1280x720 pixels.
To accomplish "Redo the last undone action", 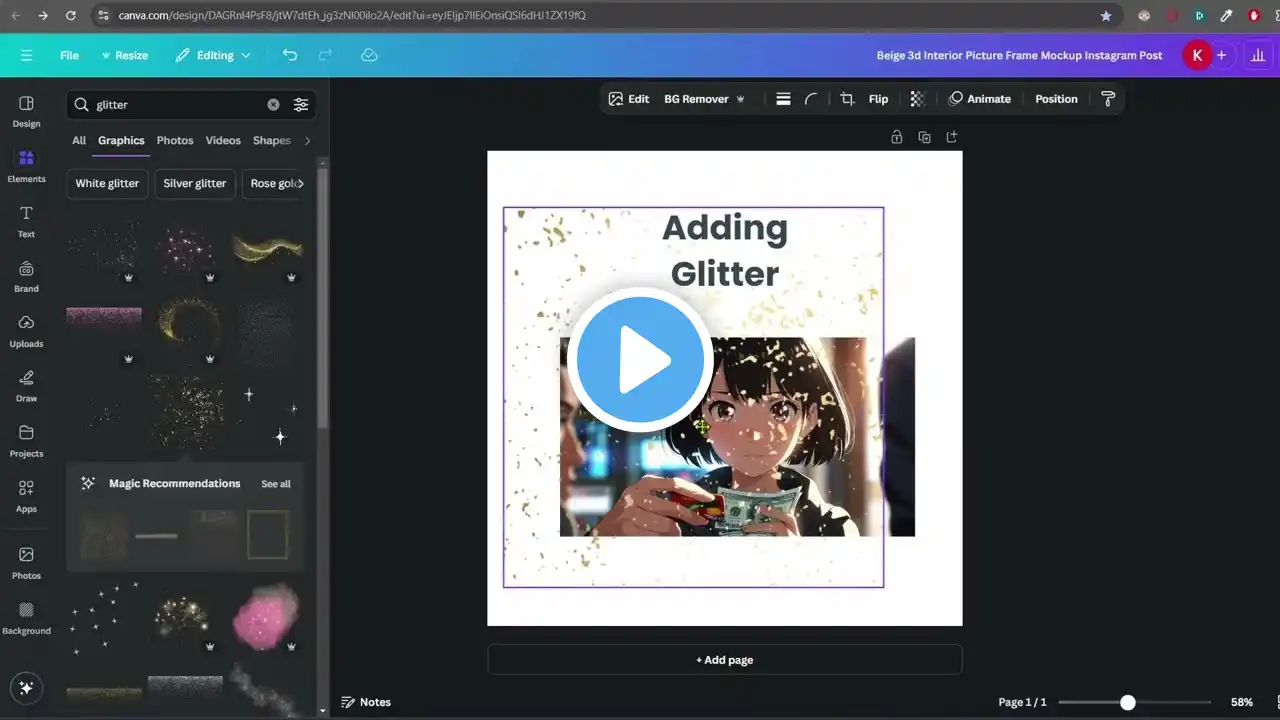I will pyautogui.click(x=325, y=55).
